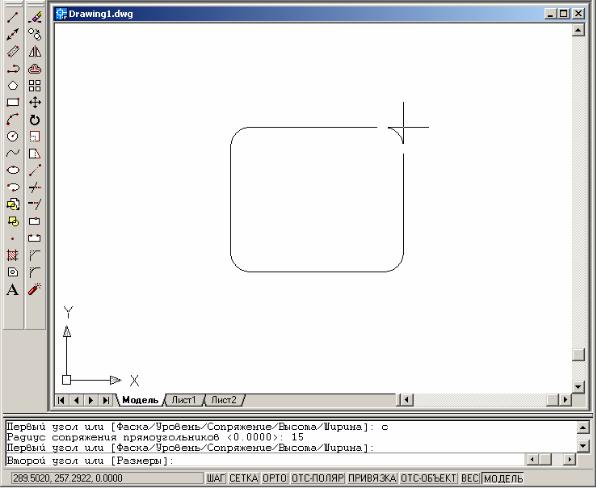
Task: Select the Line drawing tool
Action: [x=13, y=17]
